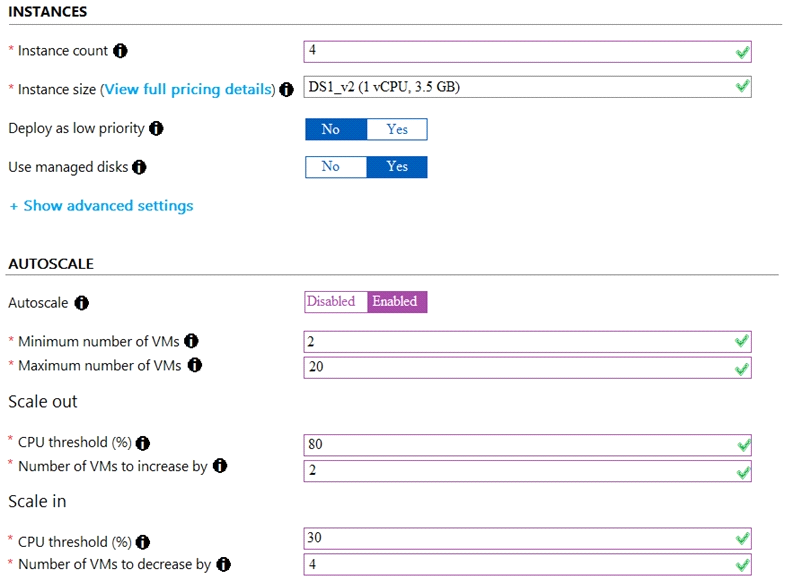Set Deploy as low priority to Yes
The width and height of the screenshot is (794, 582).
pyautogui.click(x=397, y=129)
